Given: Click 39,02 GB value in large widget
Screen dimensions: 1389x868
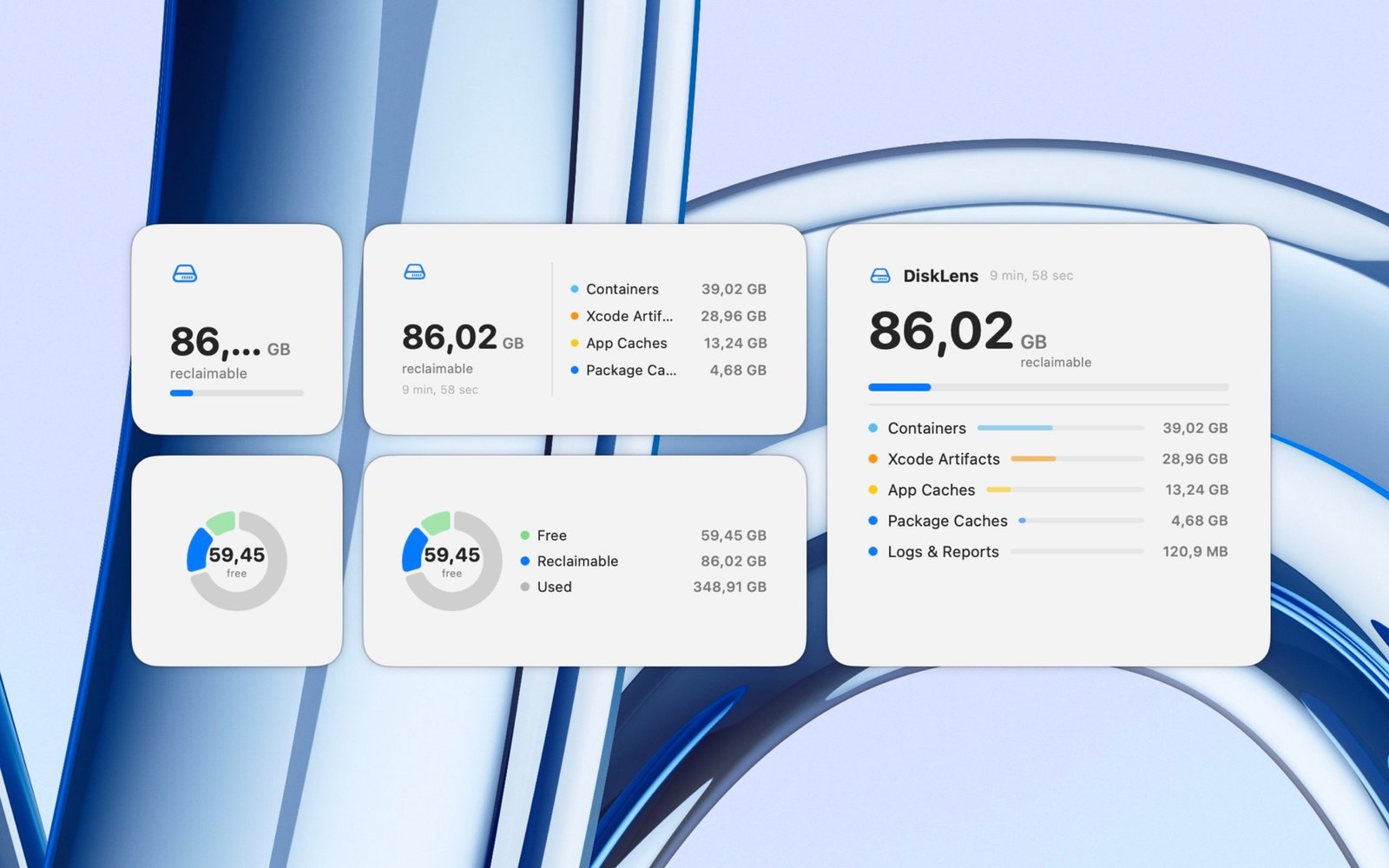Looking at the screenshot, I should pyautogui.click(x=1195, y=428).
